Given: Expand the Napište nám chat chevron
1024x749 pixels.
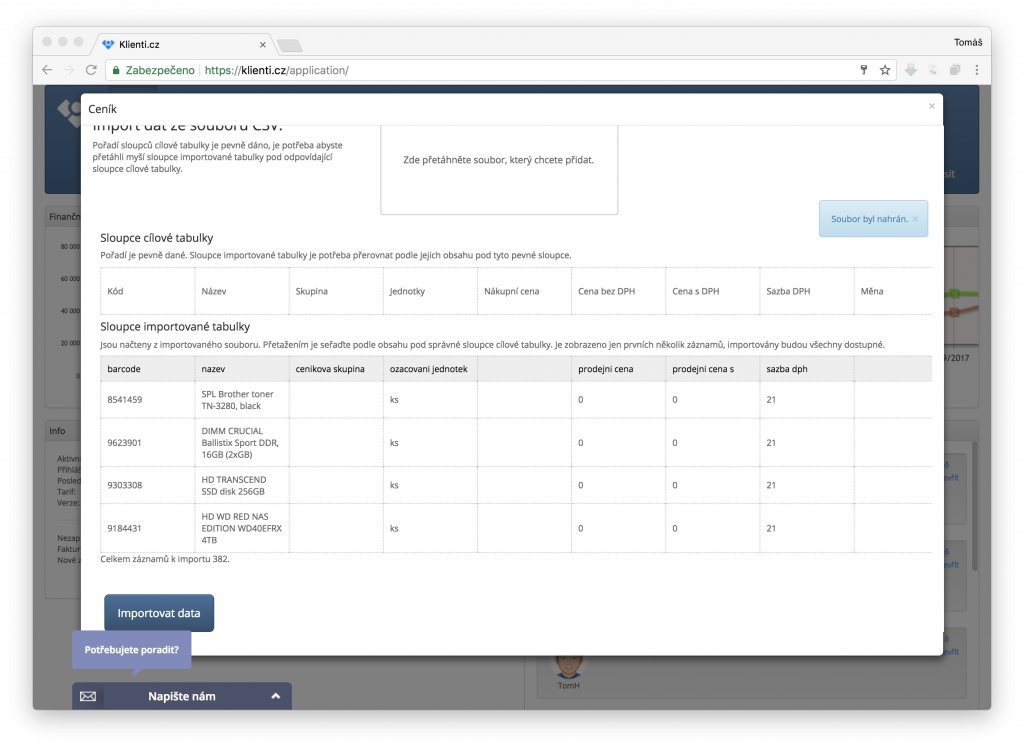Looking at the screenshot, I should [275, 696].
